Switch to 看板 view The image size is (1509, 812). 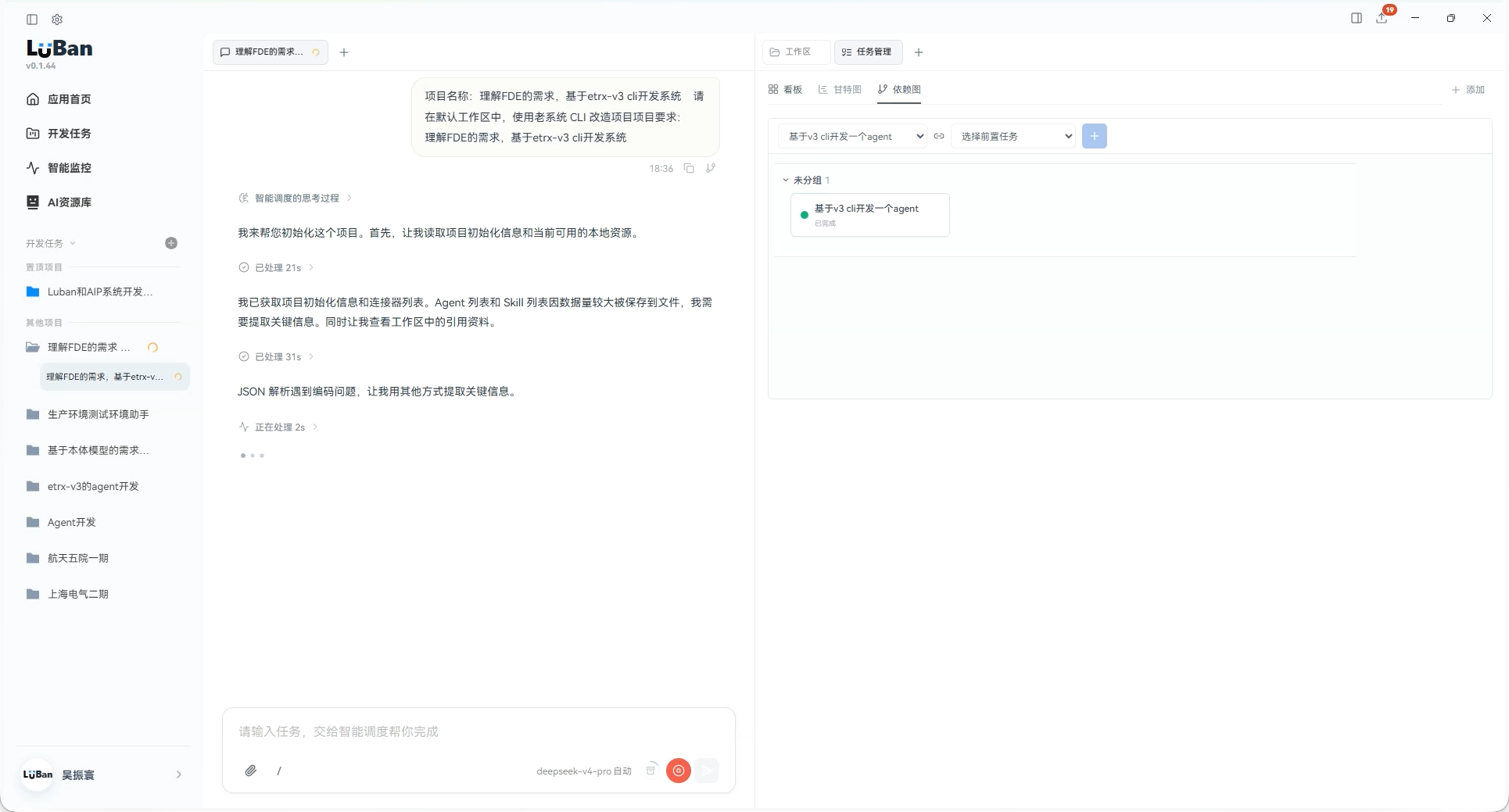pos(785,89)
